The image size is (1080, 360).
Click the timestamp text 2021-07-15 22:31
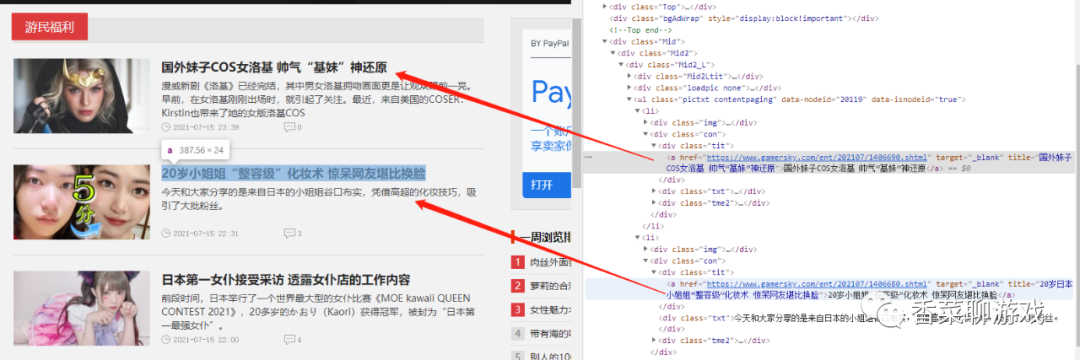pyautogui.click(x=205, y=233)
